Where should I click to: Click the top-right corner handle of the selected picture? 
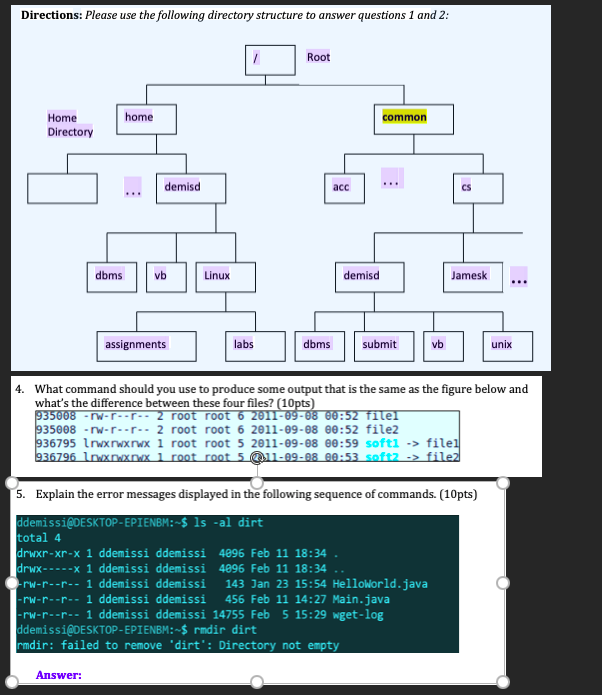503,483
